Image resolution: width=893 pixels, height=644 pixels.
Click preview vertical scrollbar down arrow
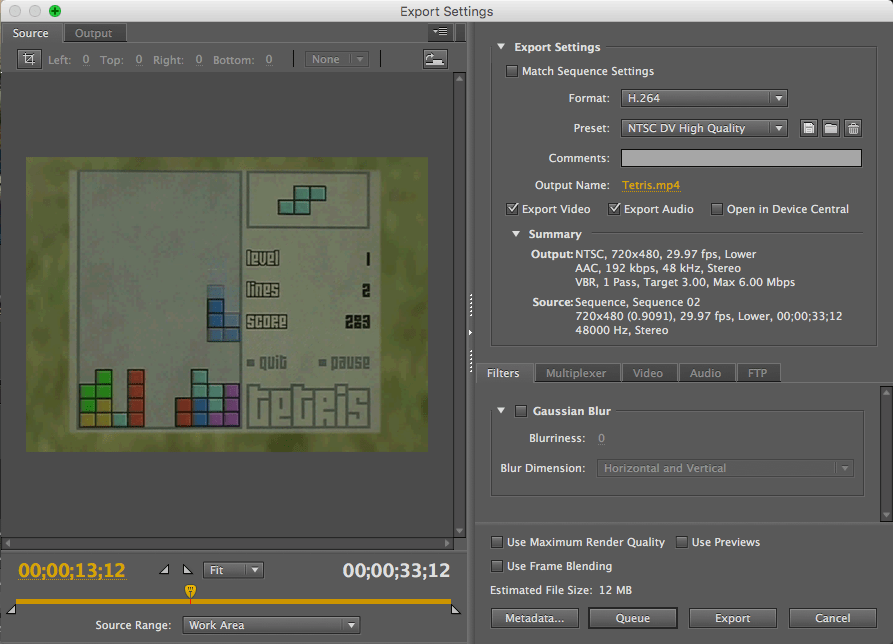pyautogui.click(x=460, y=531)
